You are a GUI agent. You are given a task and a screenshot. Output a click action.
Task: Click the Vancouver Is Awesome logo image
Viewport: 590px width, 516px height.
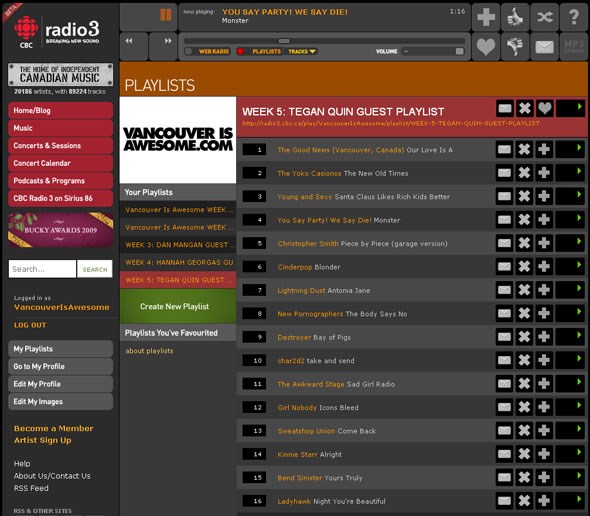pos(178,140)
